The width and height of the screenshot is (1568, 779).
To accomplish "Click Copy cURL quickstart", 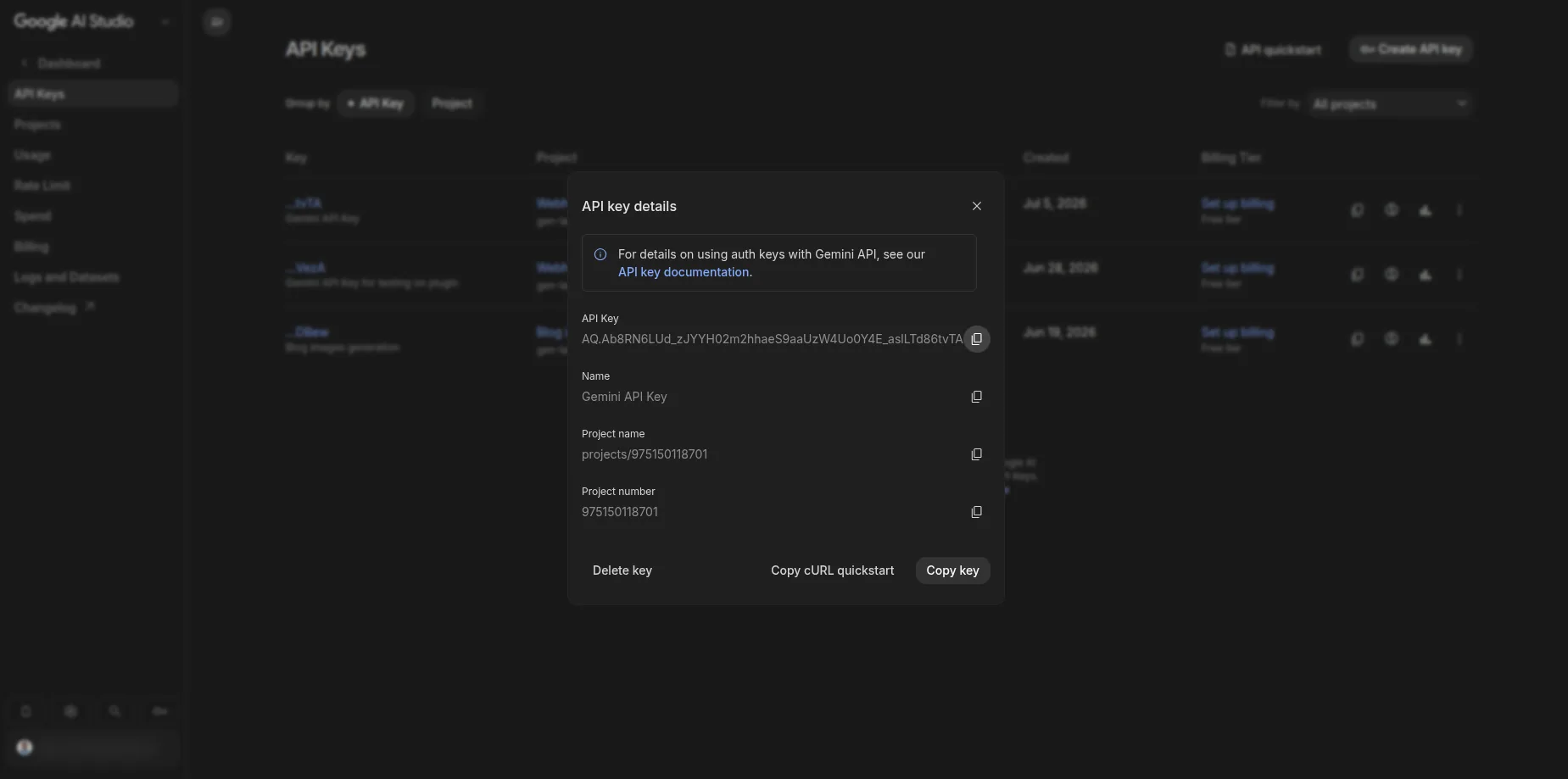I will coord(832,570).
